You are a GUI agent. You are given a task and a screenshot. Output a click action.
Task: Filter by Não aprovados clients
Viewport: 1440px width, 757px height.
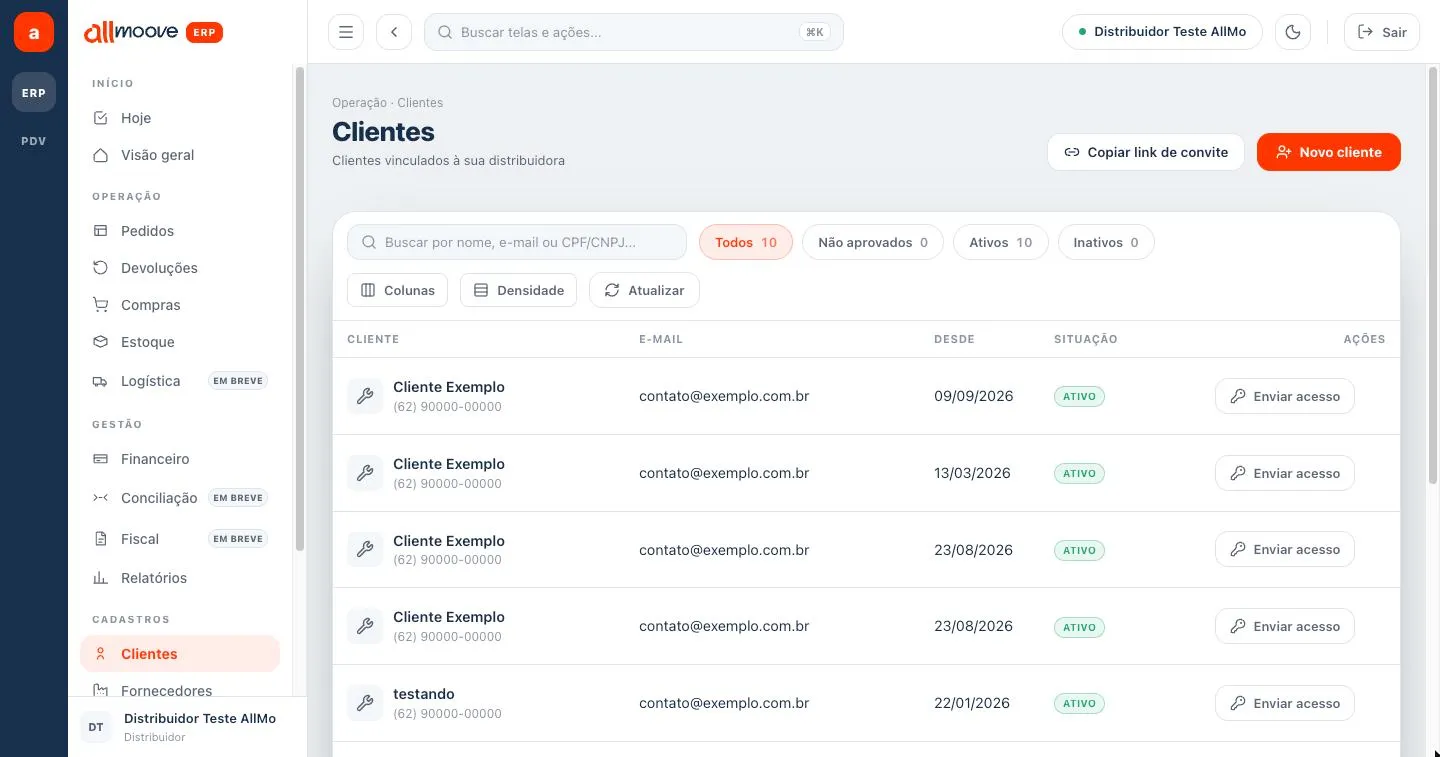[873, 242]
